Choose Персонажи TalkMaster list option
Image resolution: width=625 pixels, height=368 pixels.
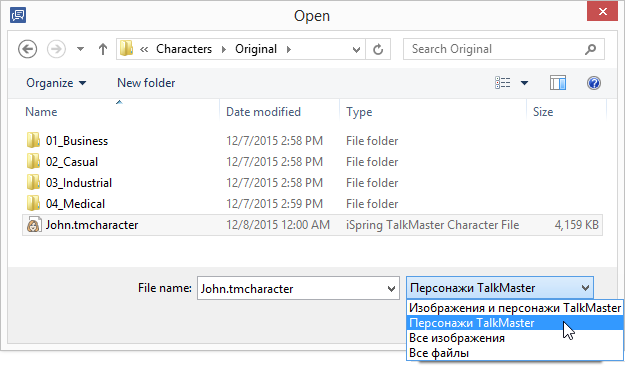coord(515,323)
